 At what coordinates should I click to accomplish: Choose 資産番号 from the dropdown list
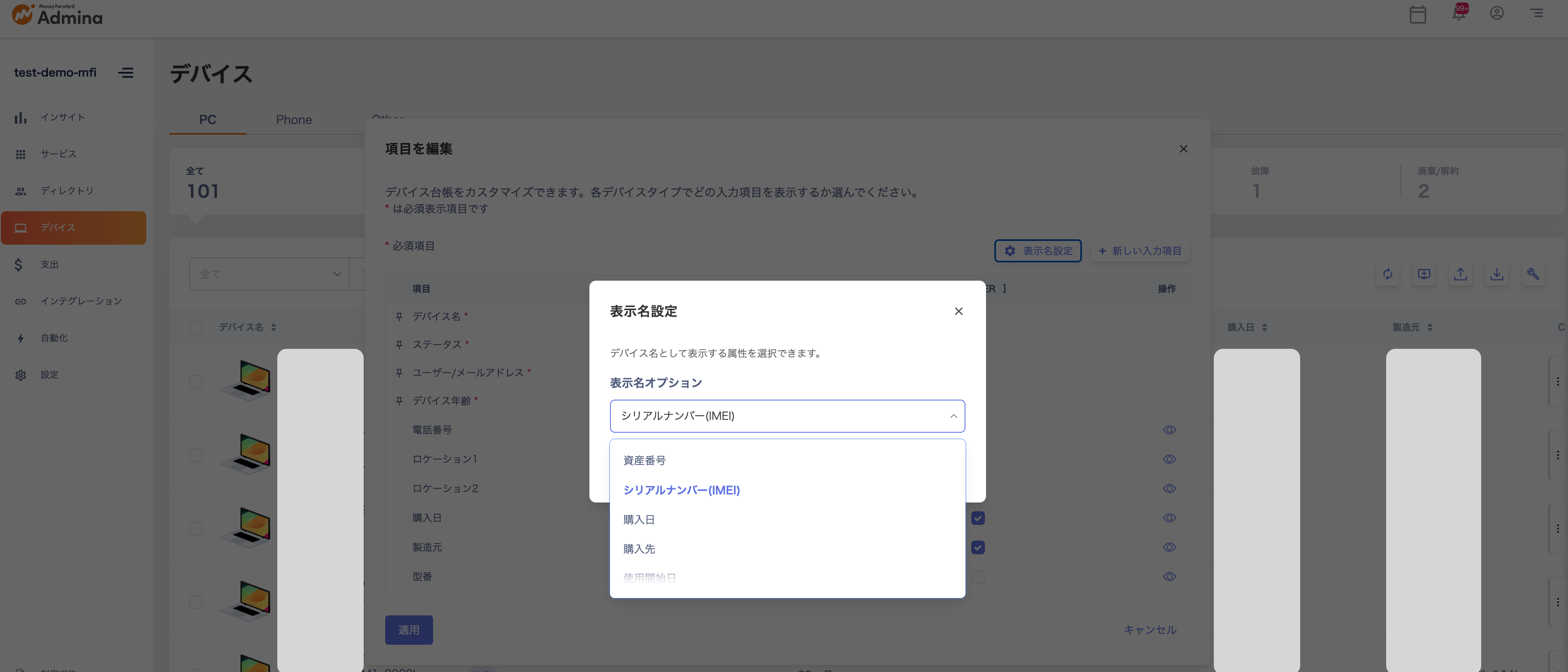point(788,461)
